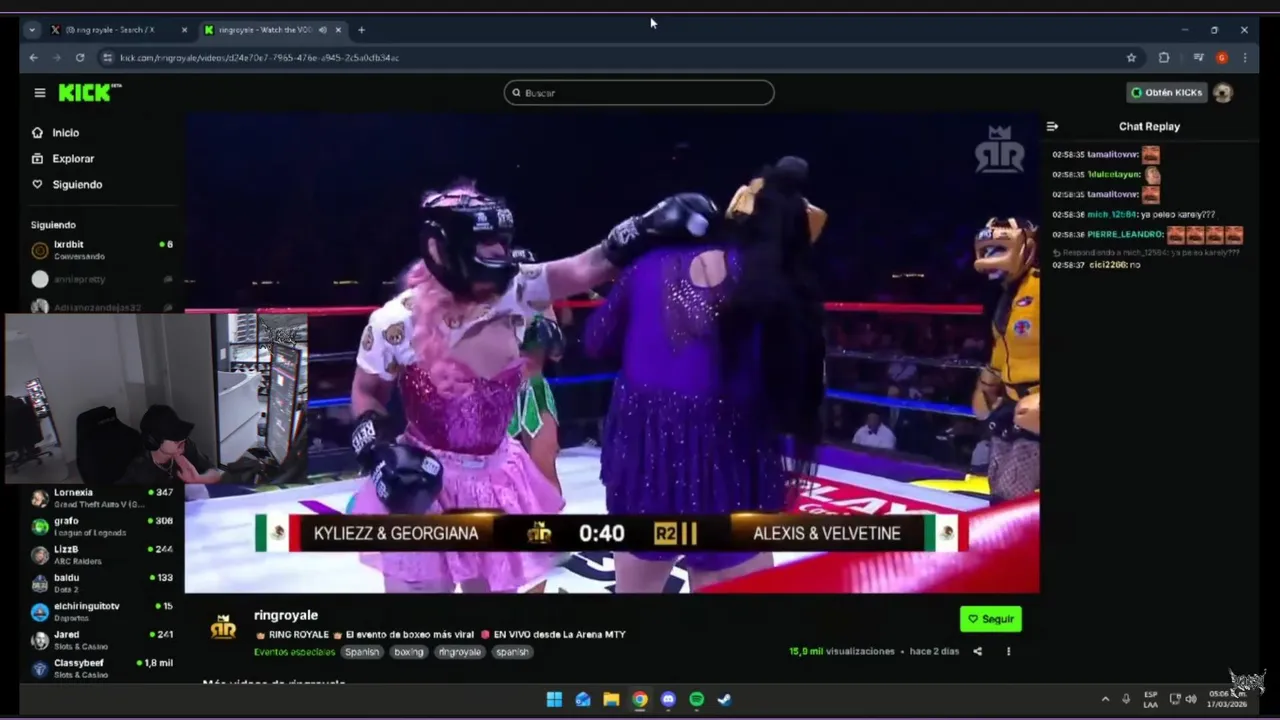Bookmark this page with the star
Image resolution: width=1280 pixels, height=720 pixels.
click(x=1131, y=58)
